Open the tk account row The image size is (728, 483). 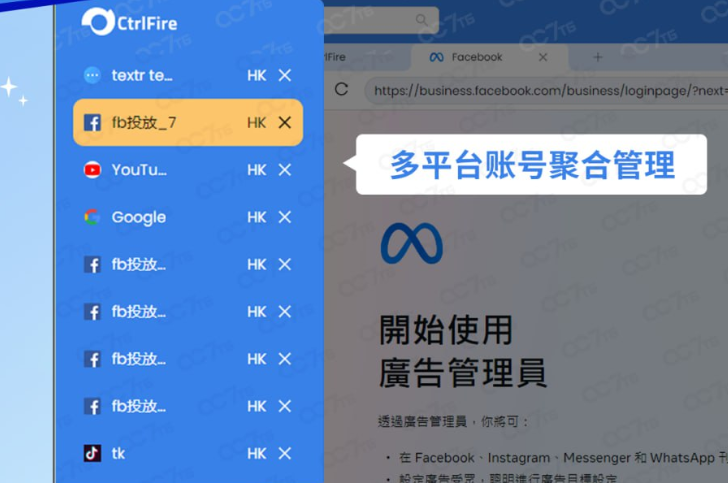(188, 453)
